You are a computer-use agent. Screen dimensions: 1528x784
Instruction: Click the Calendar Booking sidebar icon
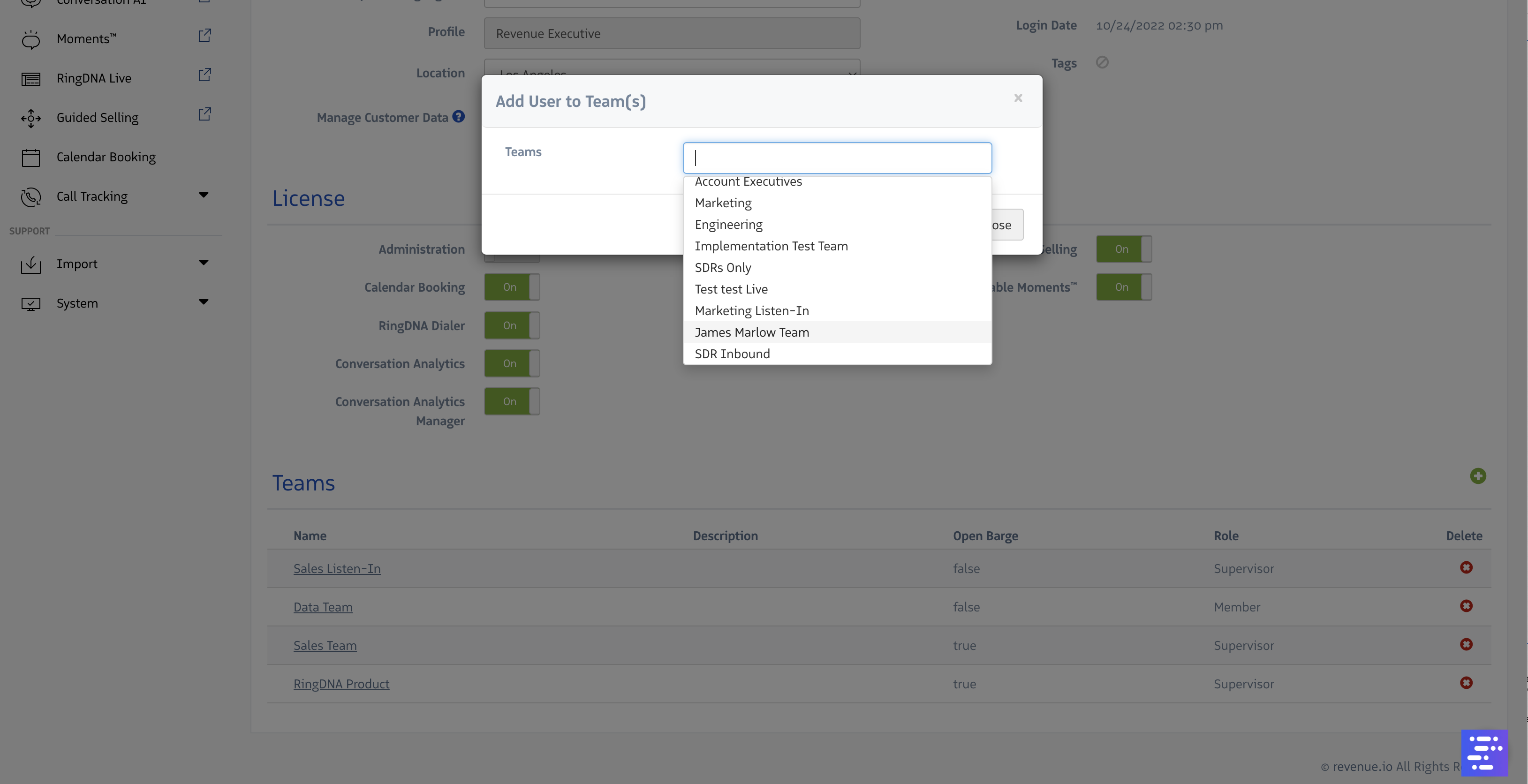click(31, 157)
